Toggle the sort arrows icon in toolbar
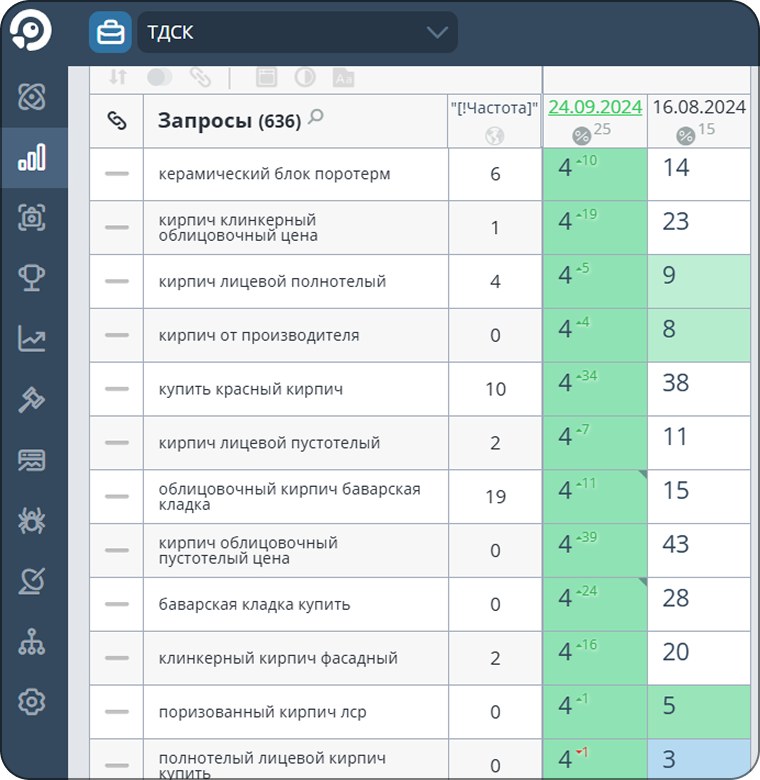The width and height of the screenshot is (760, 780). point(118,77)
